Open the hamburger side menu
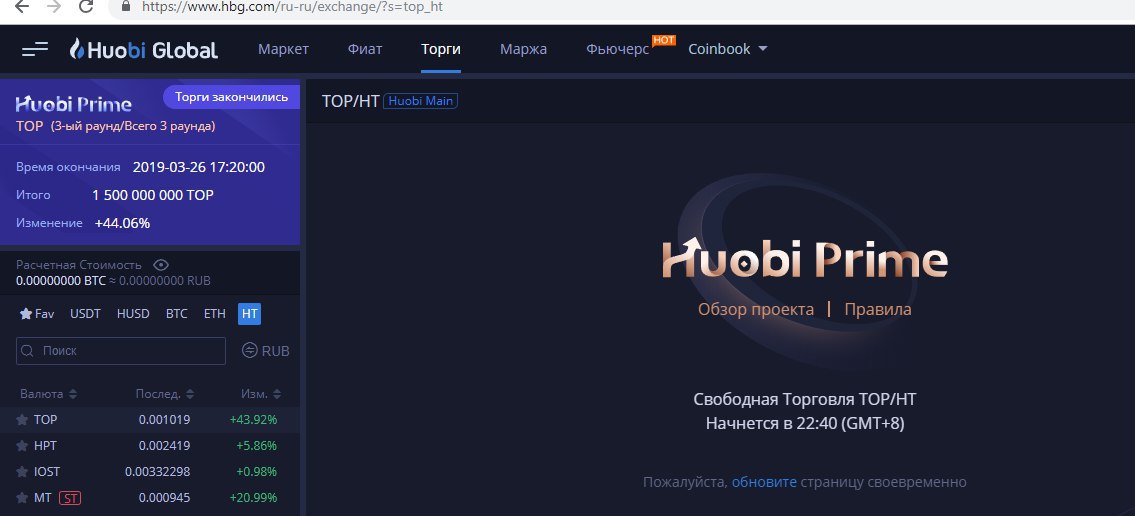 pos(35,49)
